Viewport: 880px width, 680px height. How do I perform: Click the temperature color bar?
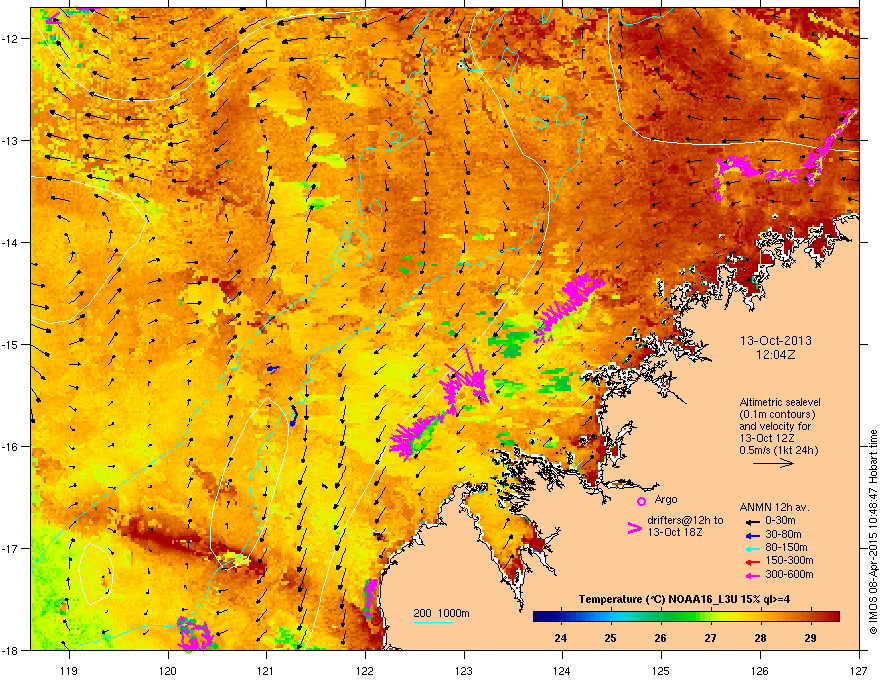coord(686,617)
